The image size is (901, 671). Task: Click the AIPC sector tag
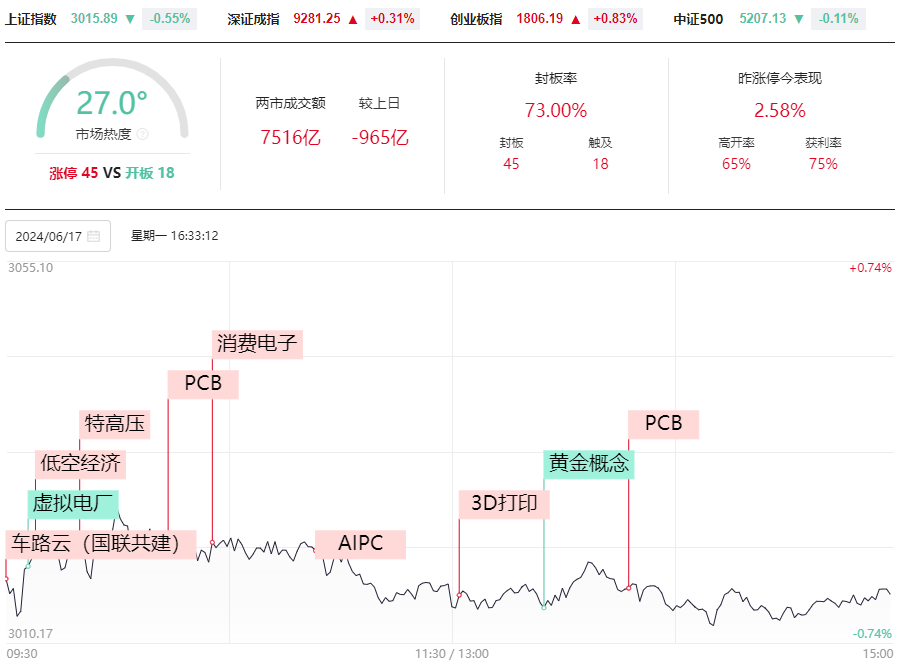[360, 544]
